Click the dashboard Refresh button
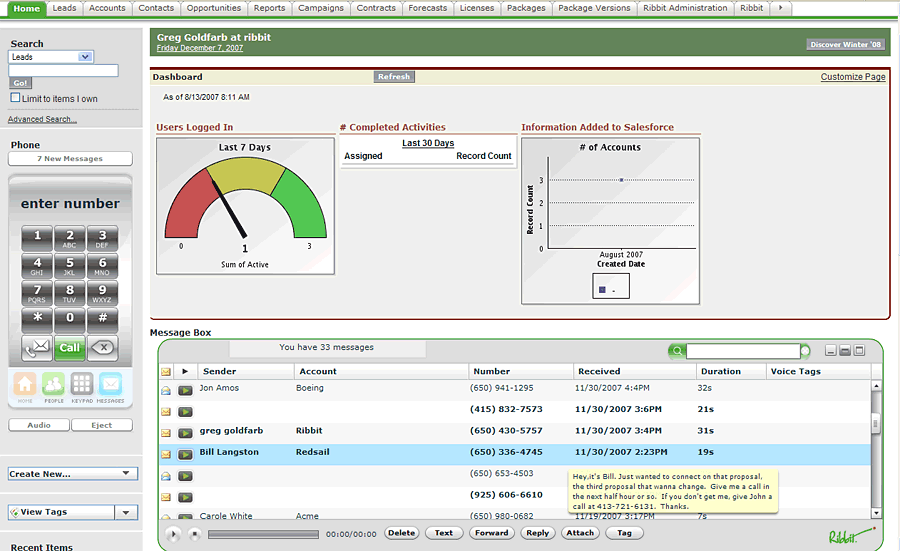 tap(394, 76)
